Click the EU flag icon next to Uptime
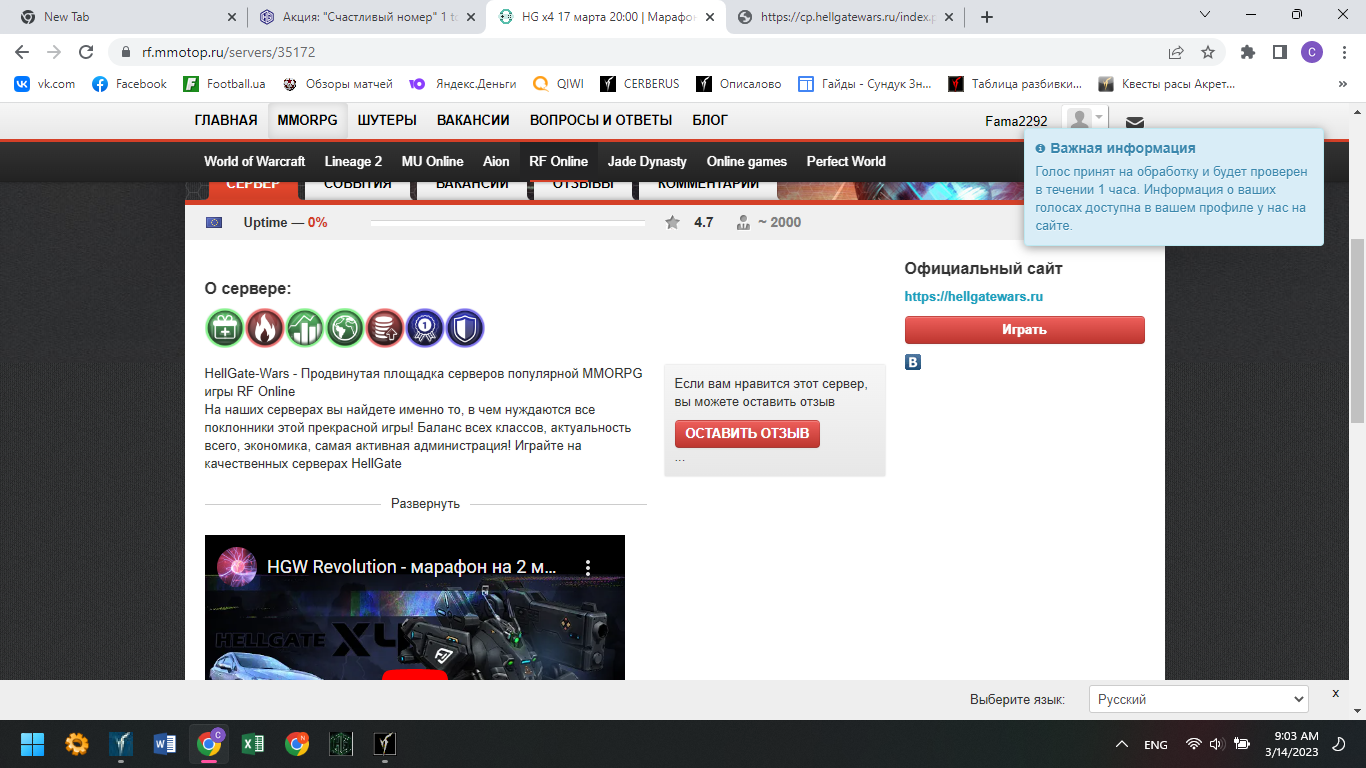 (214, 222)
